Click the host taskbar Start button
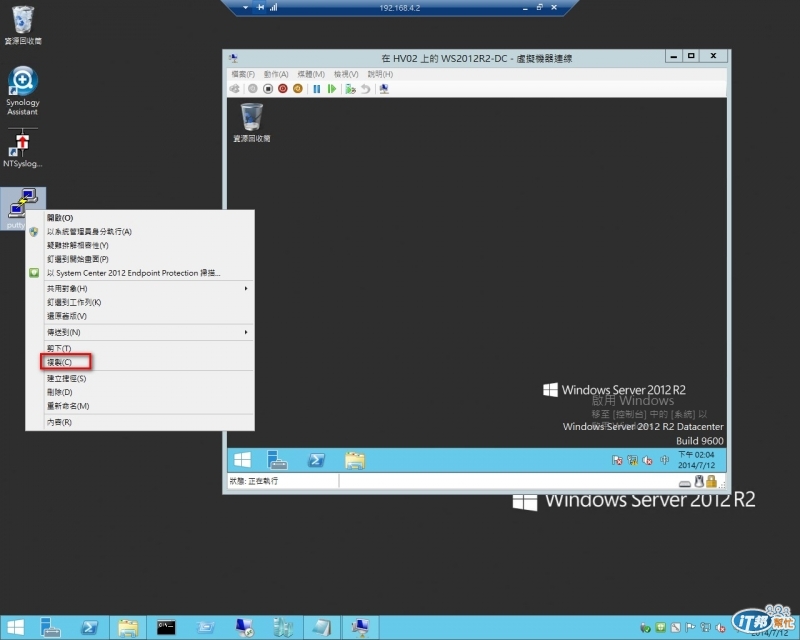Image resolution: width=800 pixels, height=640 pixels. (15, 627)
